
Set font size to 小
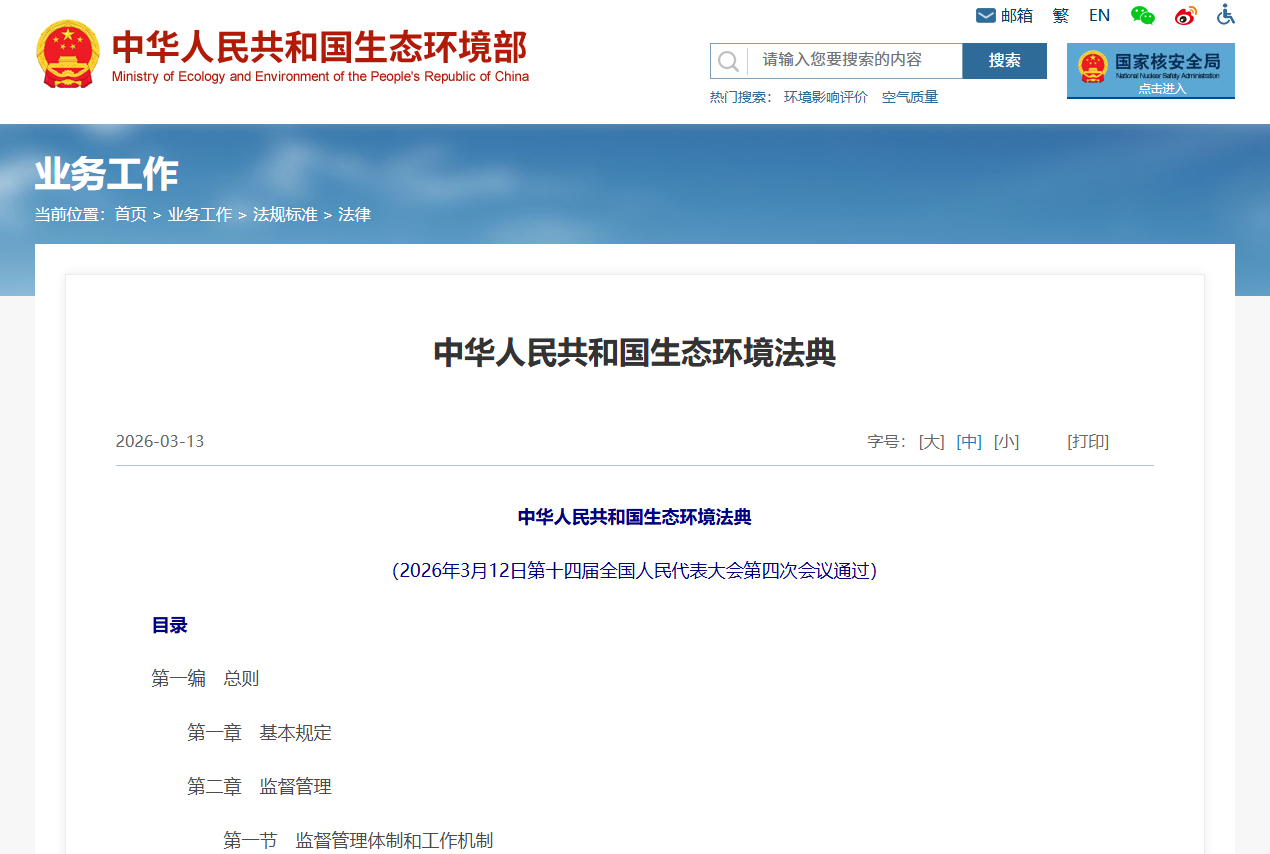coord(1006,442)
